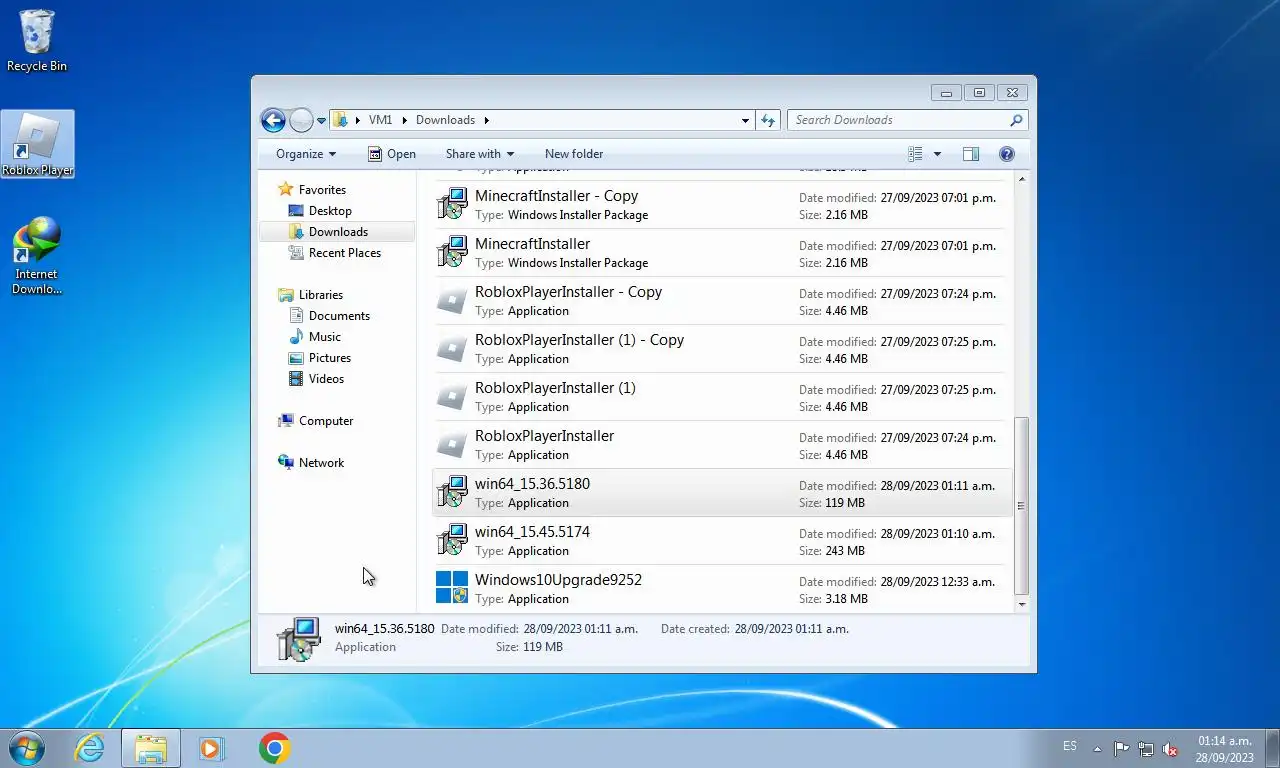Open the Recycle Bin desktop icon
Viewport: 1280px width, 768px height.
click(x=37, y=41)
